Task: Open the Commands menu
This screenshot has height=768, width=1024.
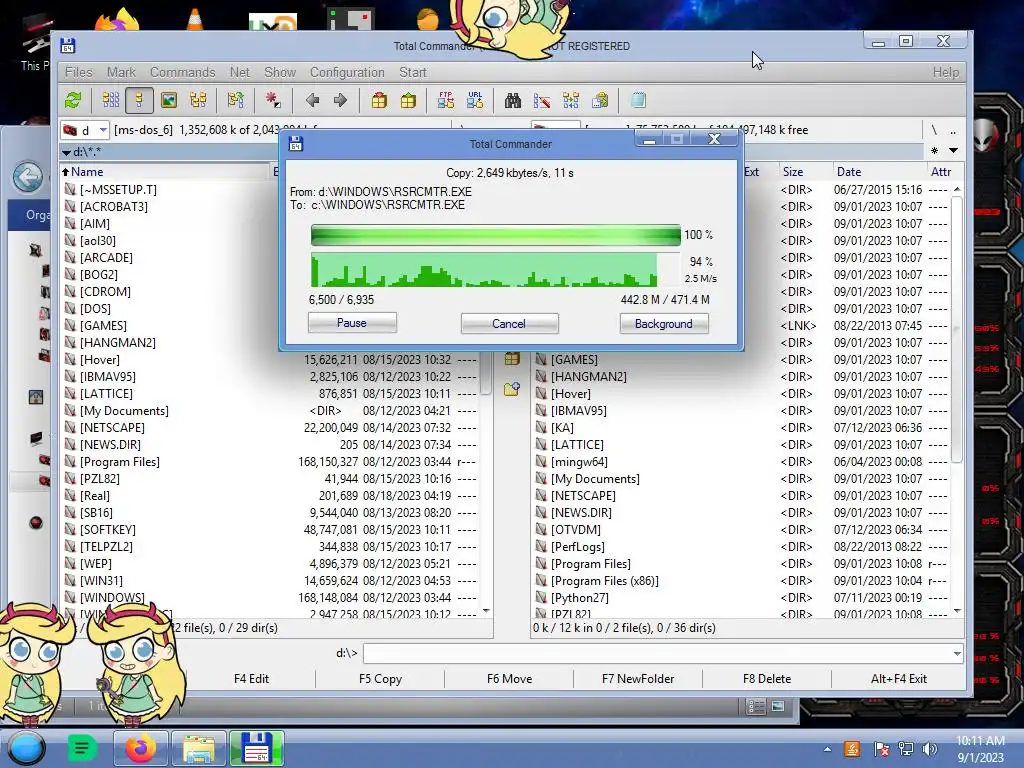Action: pos(182,72)
